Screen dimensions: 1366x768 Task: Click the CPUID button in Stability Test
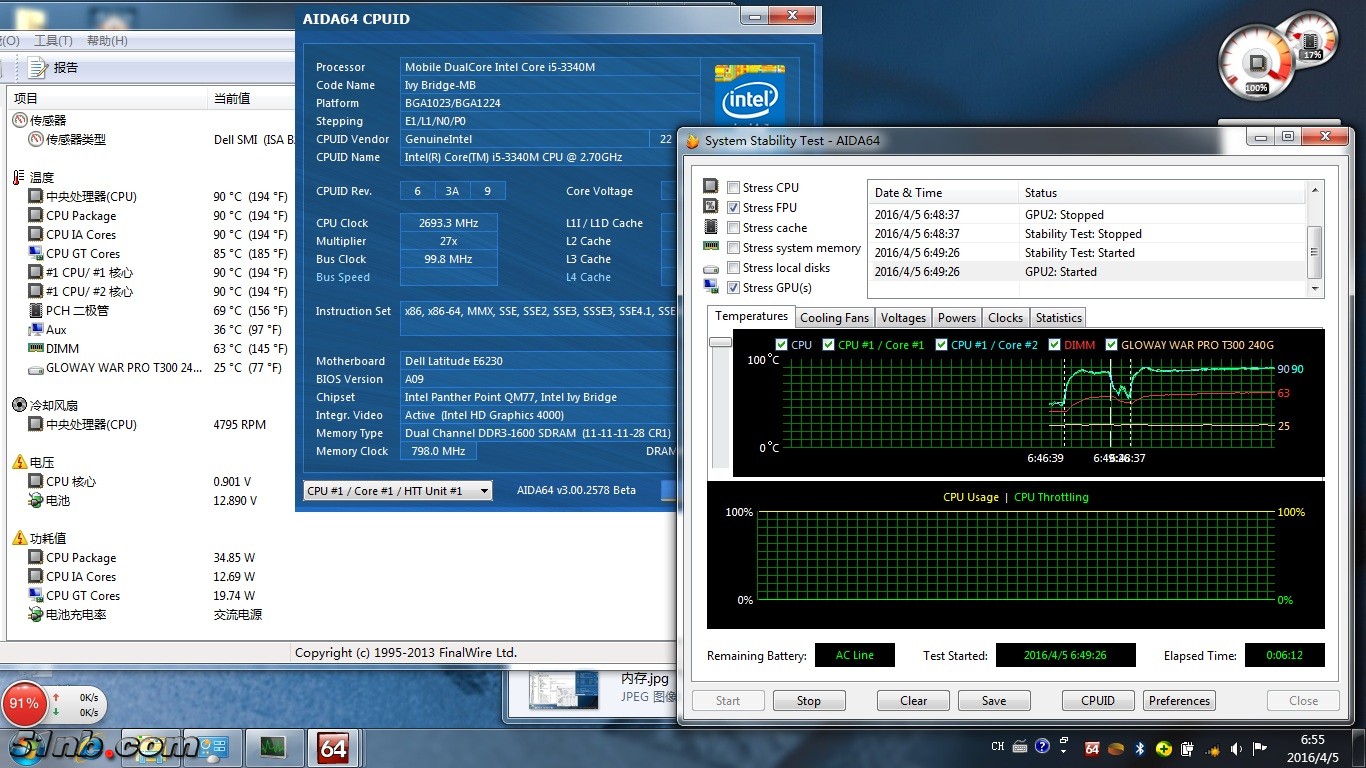1098,701
